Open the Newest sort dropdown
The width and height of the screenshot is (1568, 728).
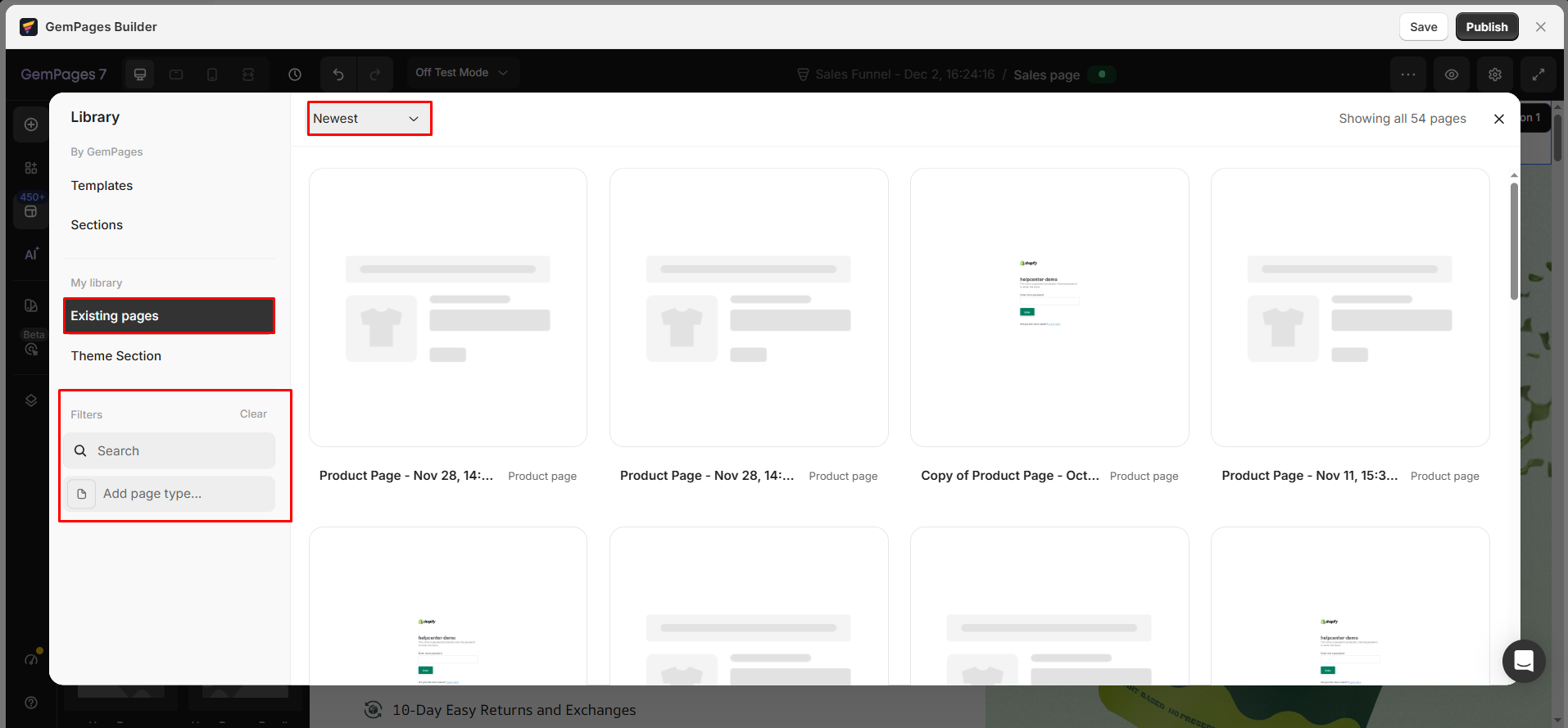pyautogui.click(x=369, y=119)
